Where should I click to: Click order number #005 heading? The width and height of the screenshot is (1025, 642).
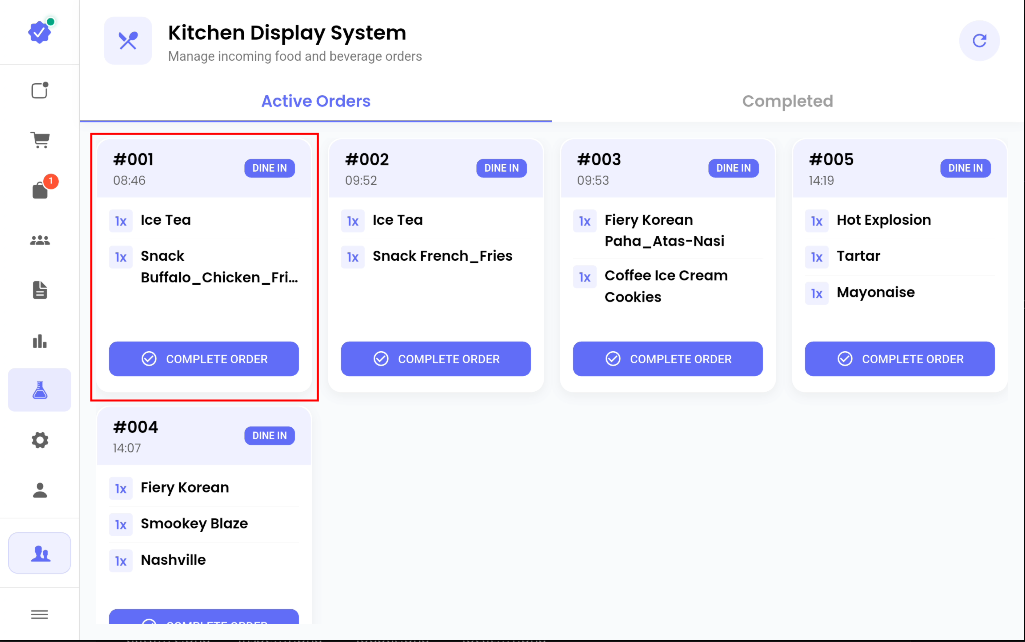[831, 160]
